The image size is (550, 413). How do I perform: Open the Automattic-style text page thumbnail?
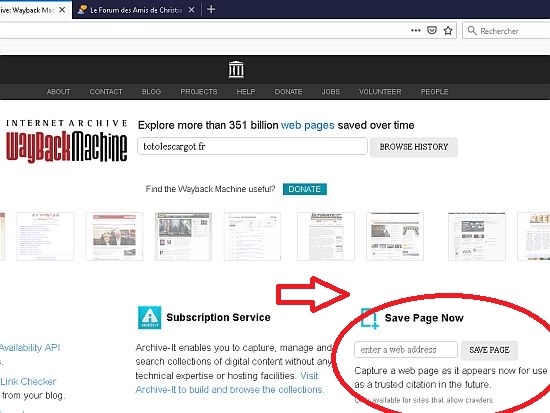coord(326,236)
